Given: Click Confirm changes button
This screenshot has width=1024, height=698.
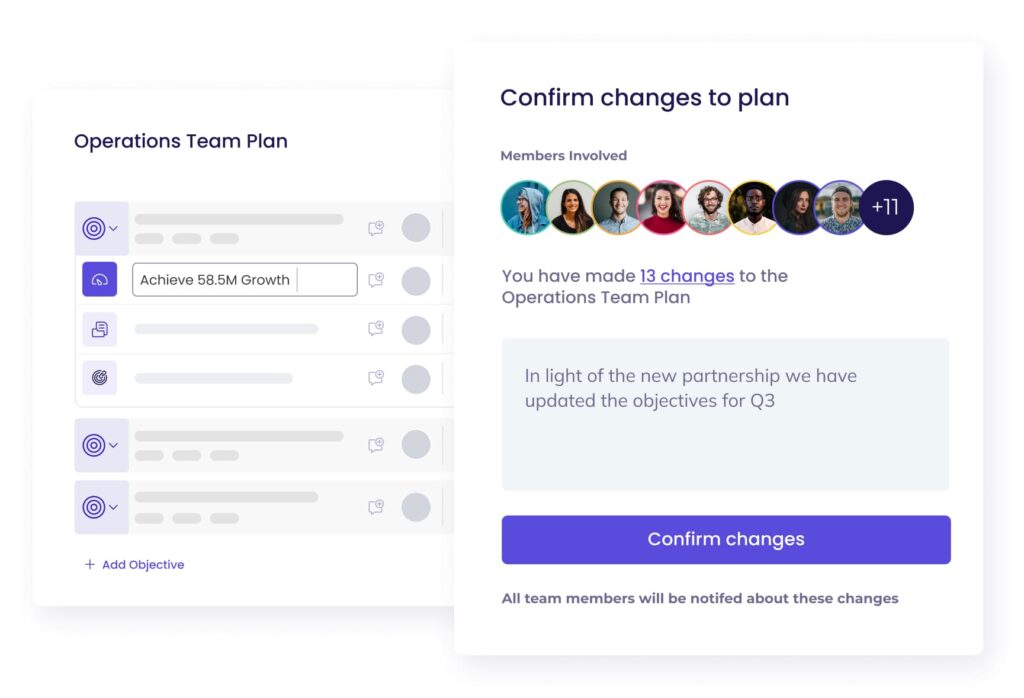Looking at the screenshot, I should pyautogui.click(x=726, y=539).
